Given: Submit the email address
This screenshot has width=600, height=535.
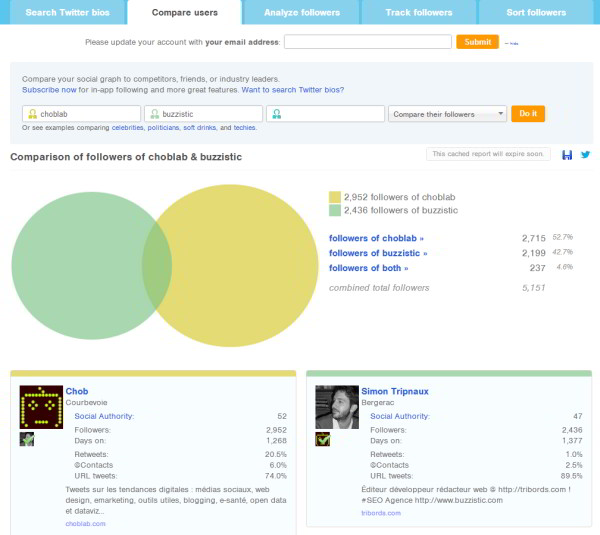Looking at the screenshot, I should [x=478, y=42].
